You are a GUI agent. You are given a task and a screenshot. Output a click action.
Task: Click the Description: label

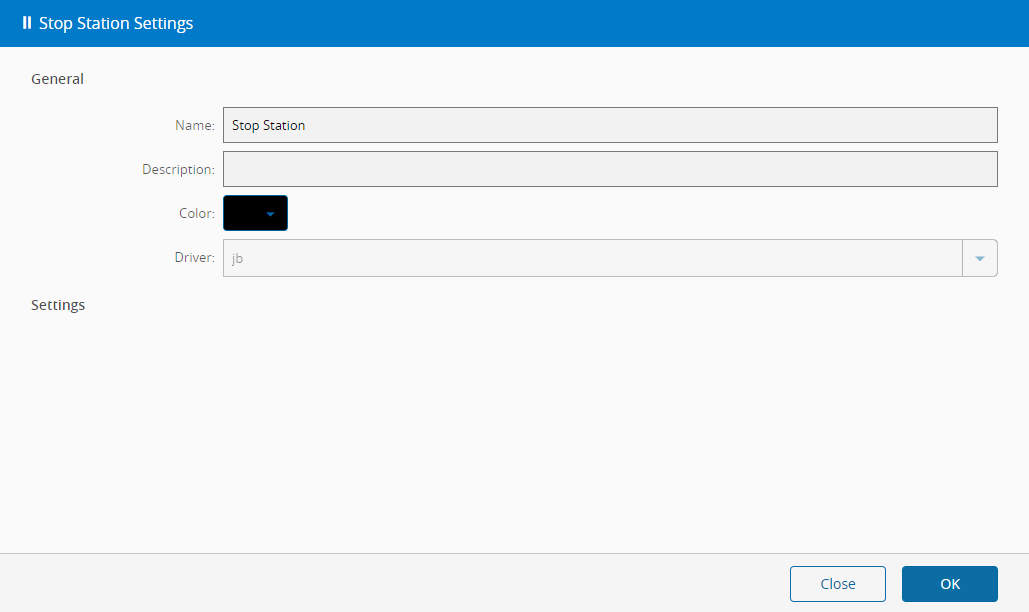[x=178, y=169]
